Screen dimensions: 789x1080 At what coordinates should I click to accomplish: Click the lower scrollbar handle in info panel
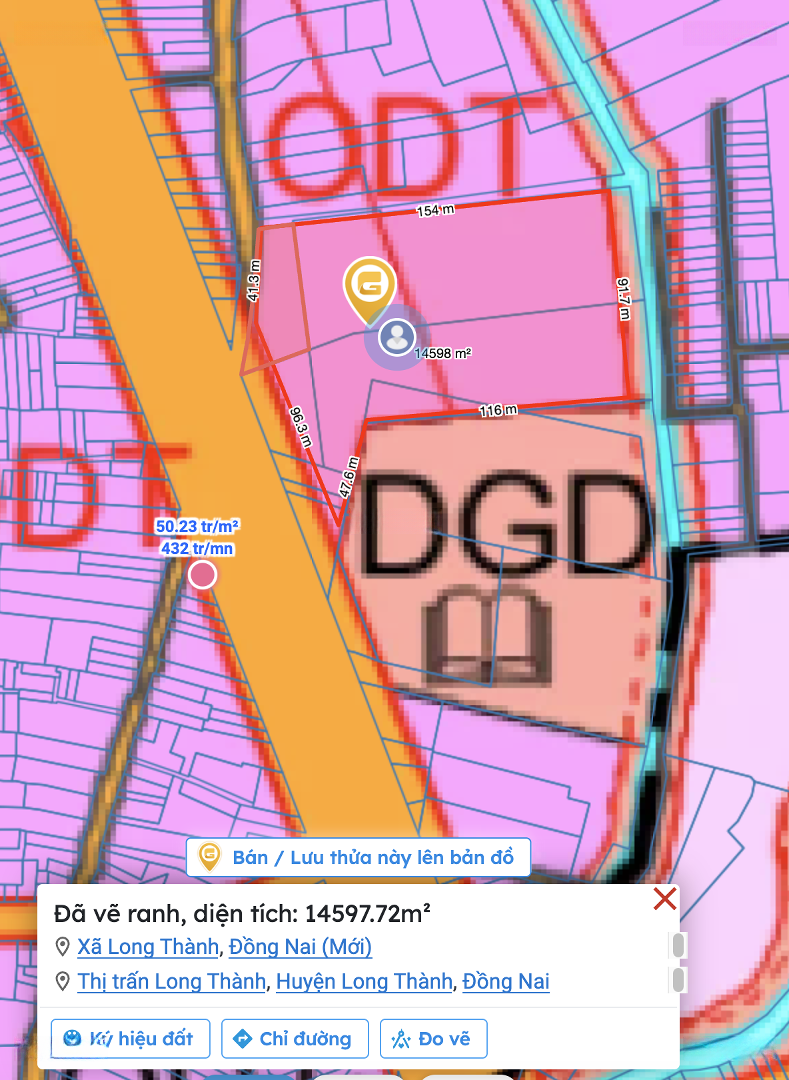click(x=679, y=980)
